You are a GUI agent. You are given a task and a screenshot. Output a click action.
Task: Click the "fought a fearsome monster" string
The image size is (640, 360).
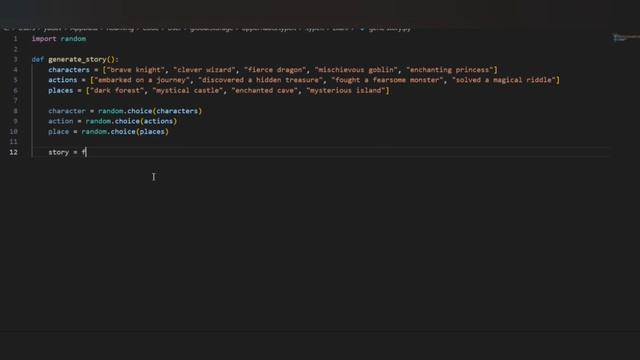click(387, 80)
